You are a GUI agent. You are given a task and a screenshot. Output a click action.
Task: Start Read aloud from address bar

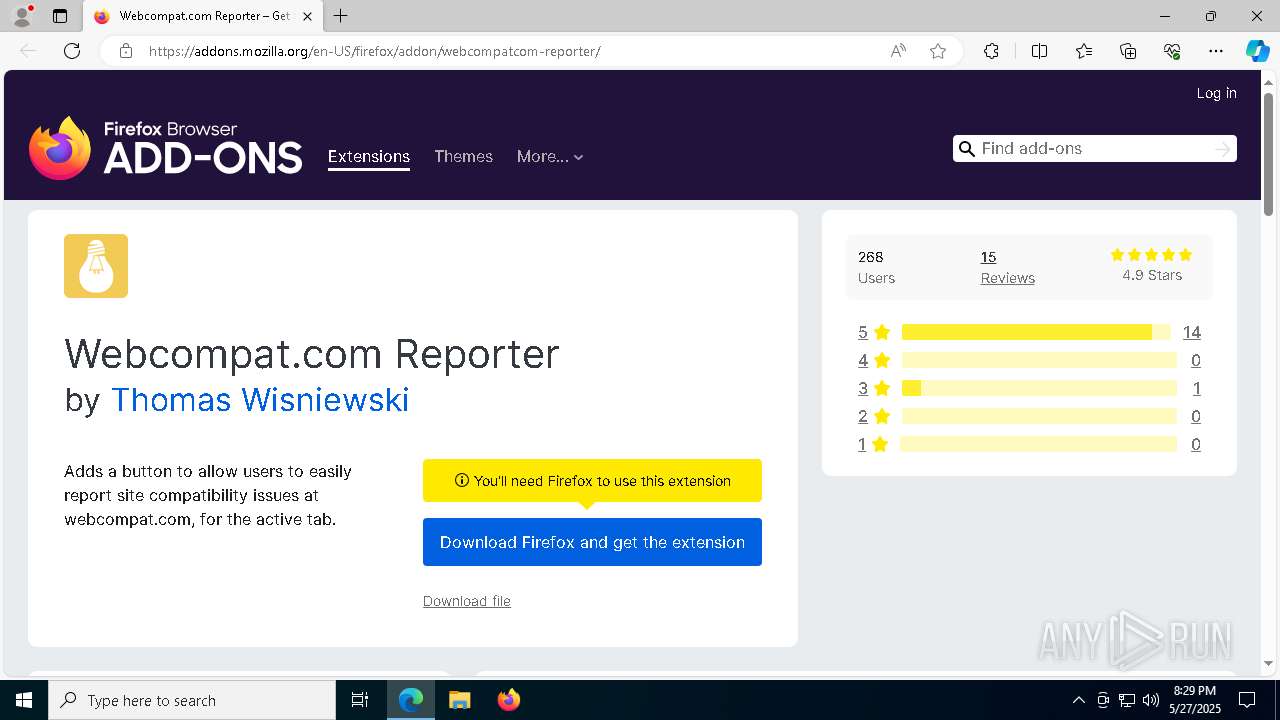point(898,51)
